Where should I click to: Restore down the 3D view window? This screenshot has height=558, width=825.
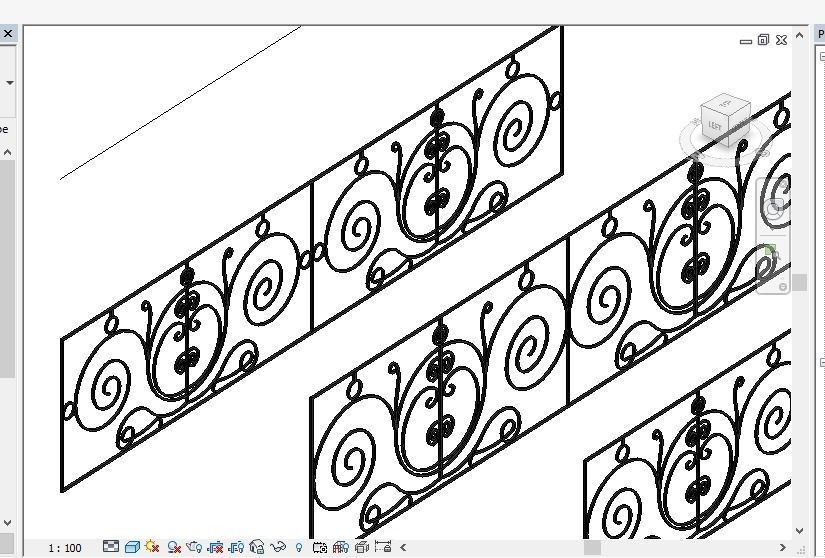pyautogui.click(x=763, y=39)
